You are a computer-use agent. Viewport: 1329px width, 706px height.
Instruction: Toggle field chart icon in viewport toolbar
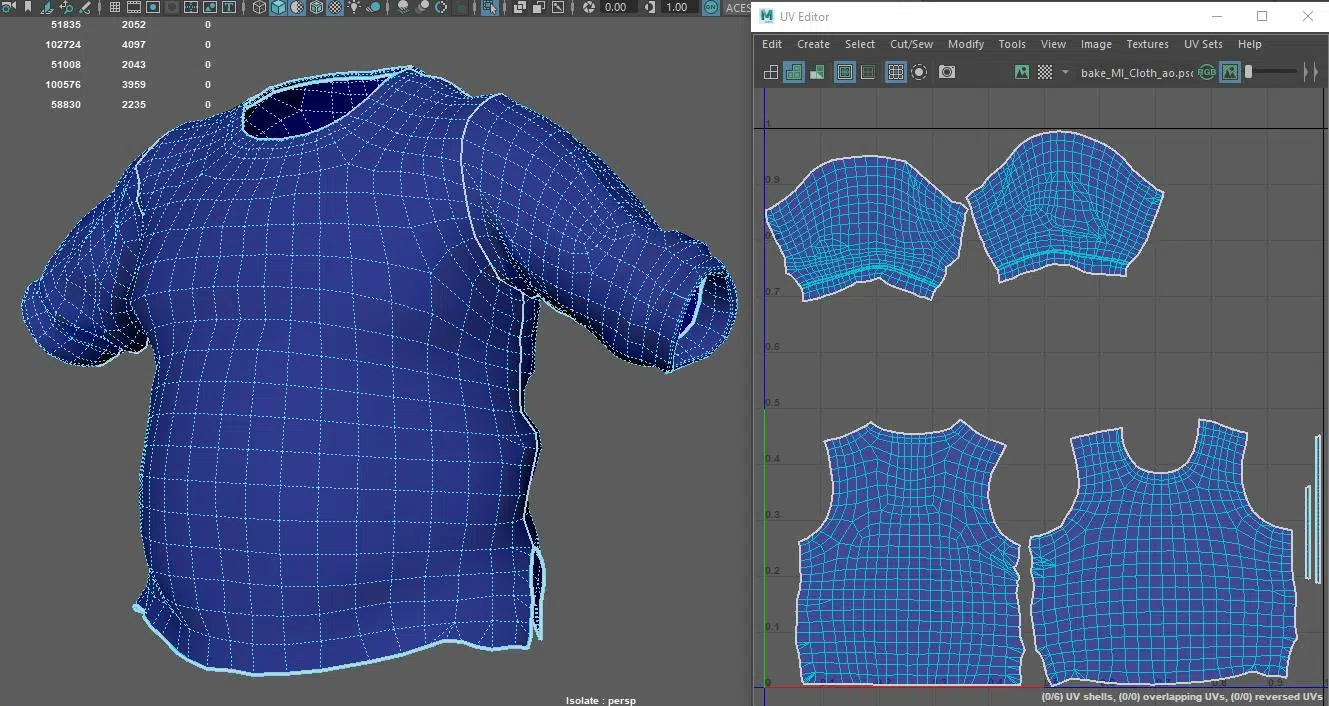(x=193, y=8)
